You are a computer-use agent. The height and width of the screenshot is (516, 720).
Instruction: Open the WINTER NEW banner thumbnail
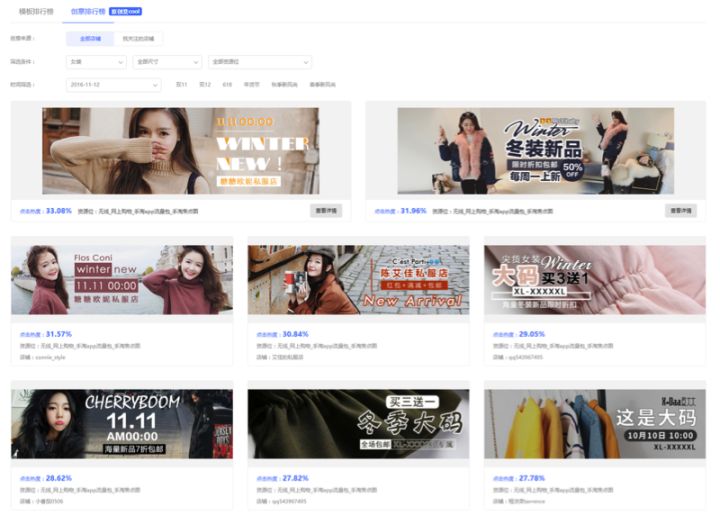181,151
